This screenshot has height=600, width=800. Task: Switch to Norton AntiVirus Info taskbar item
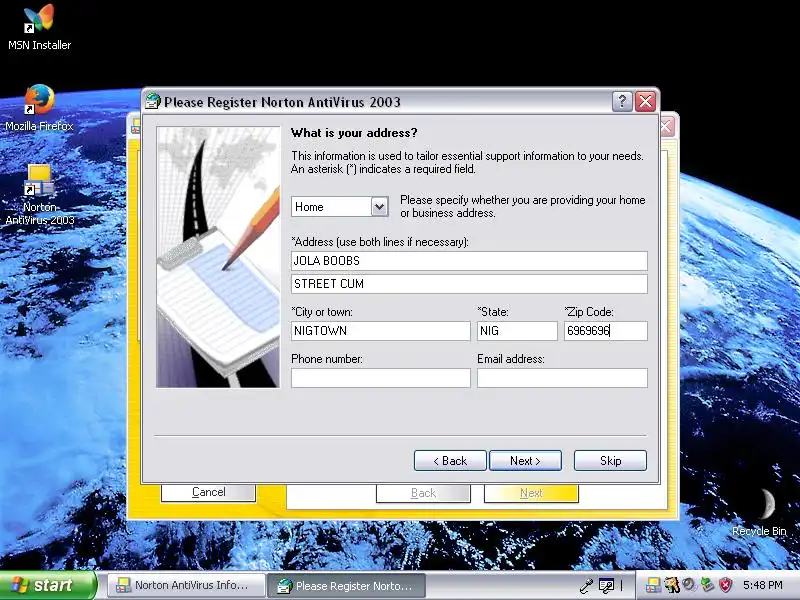click(186, 585)
